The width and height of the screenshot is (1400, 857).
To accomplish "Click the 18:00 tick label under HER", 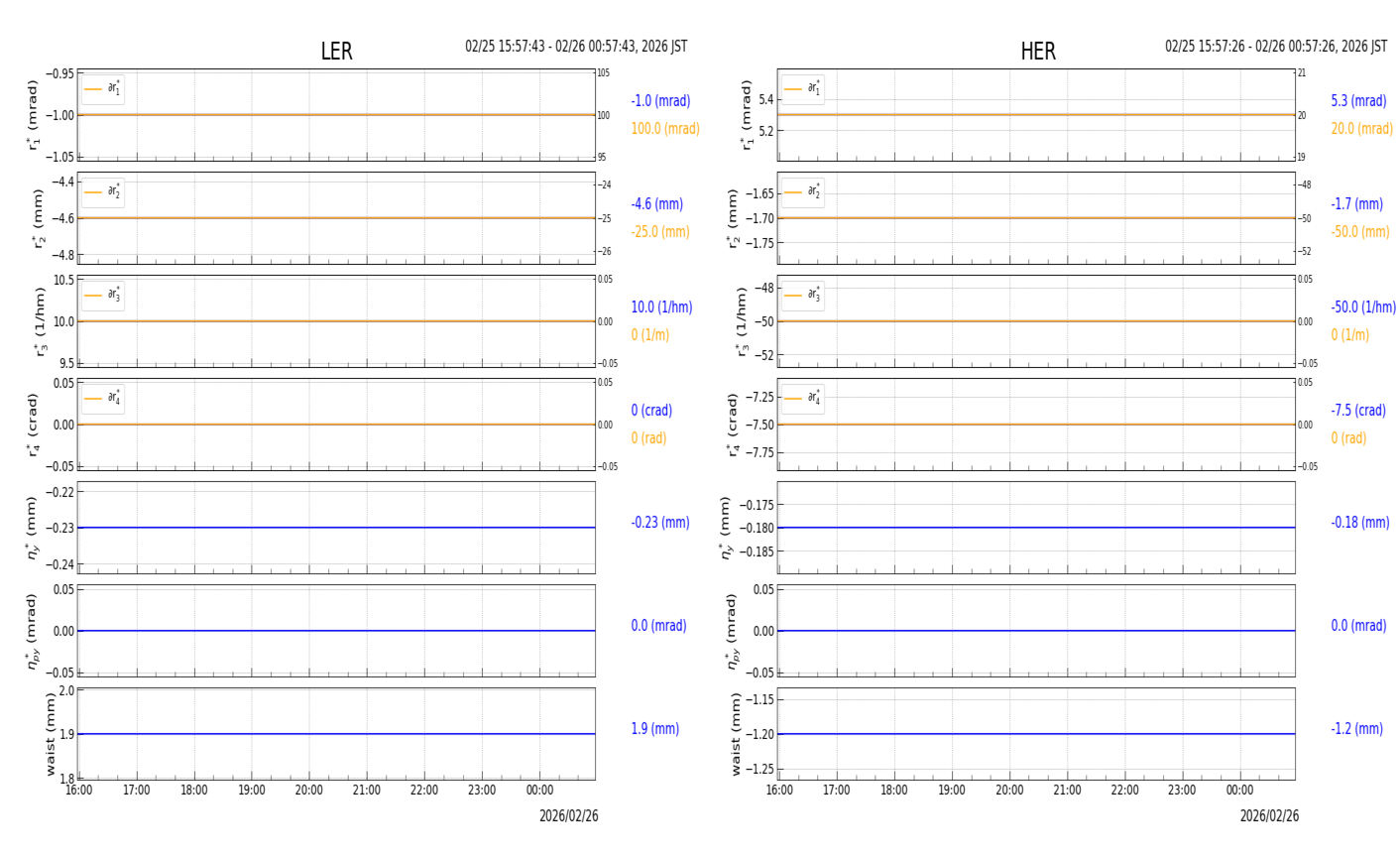I will [x=894, y=791].
